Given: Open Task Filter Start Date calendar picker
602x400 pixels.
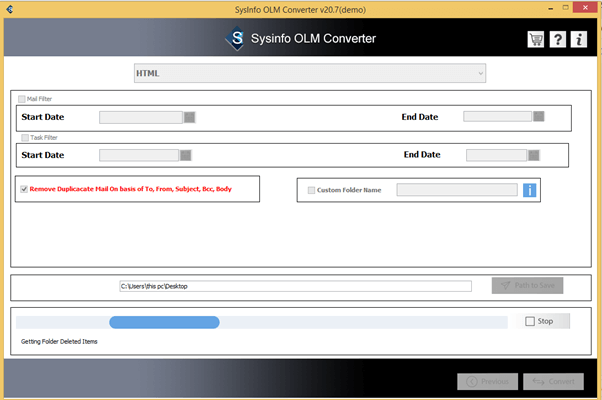Looking at the screenshot, I should coord(186,155).
